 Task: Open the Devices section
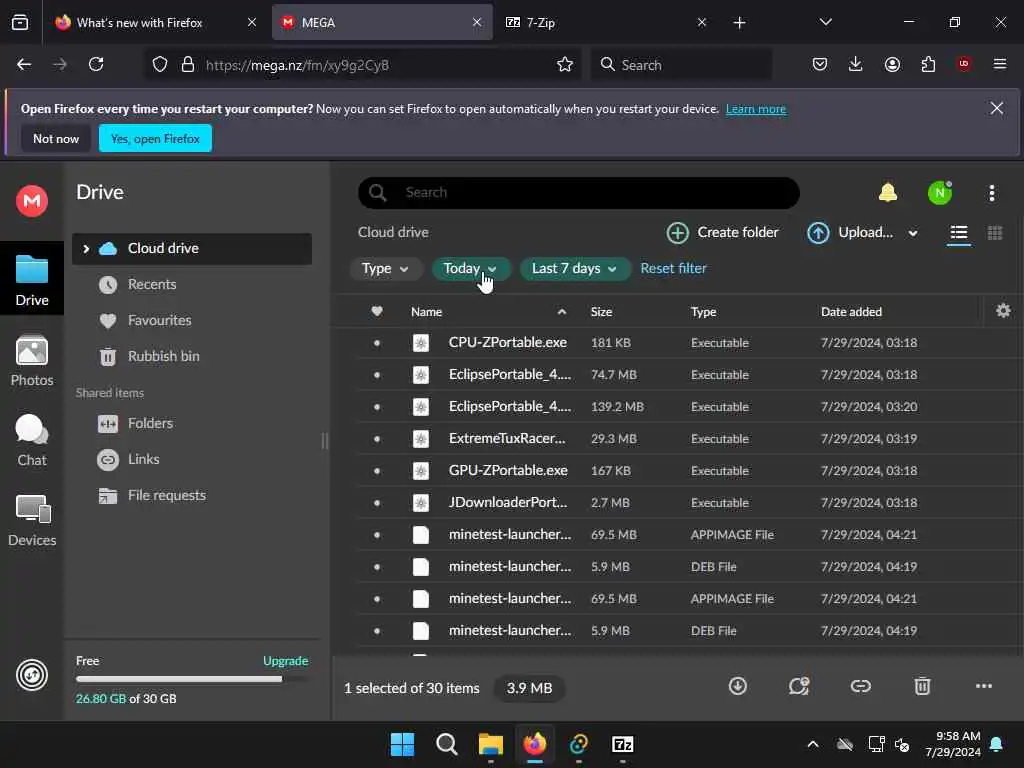point(32,520)
